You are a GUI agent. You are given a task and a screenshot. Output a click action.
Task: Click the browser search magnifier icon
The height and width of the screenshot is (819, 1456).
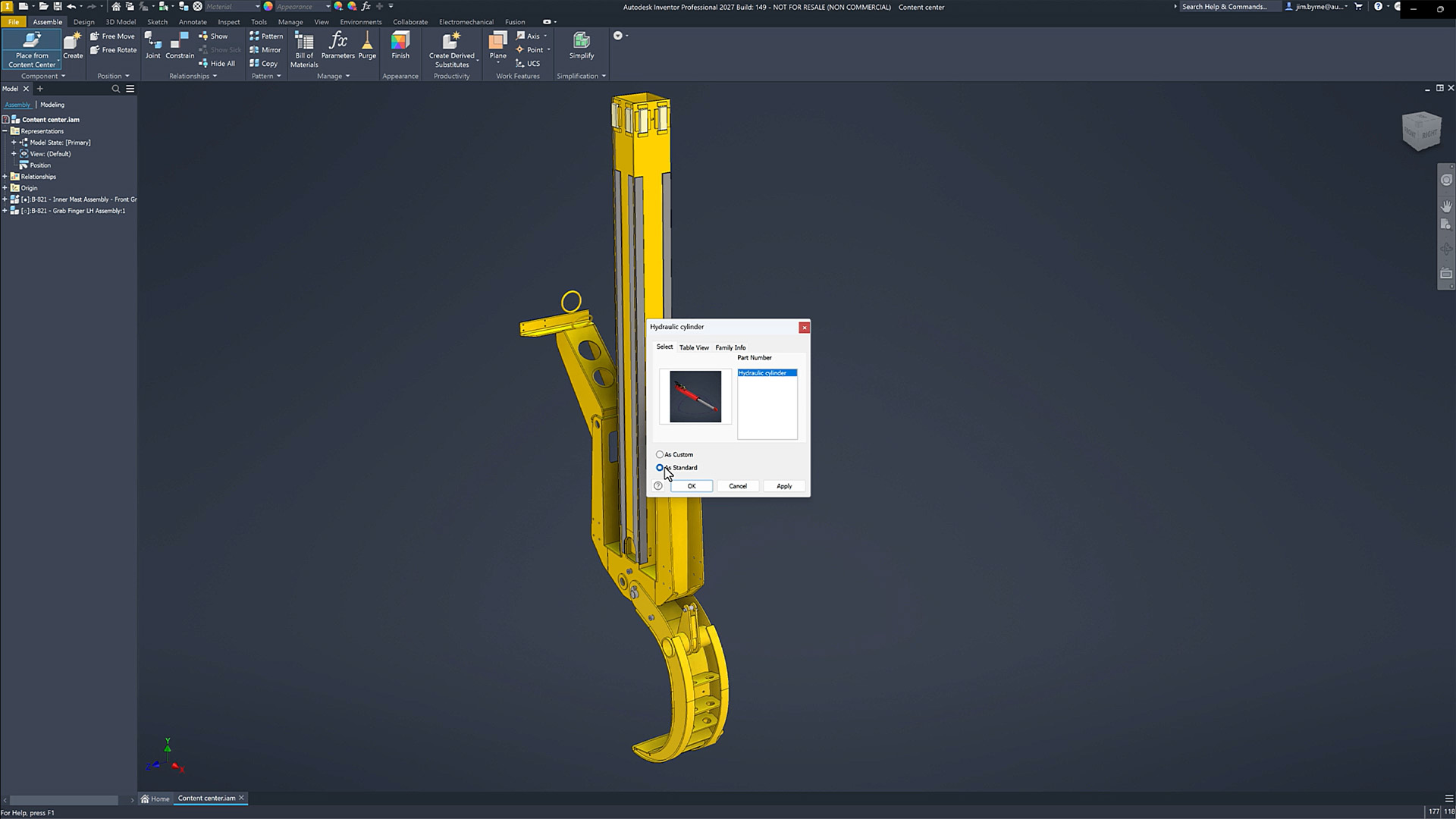pos(116,89)
